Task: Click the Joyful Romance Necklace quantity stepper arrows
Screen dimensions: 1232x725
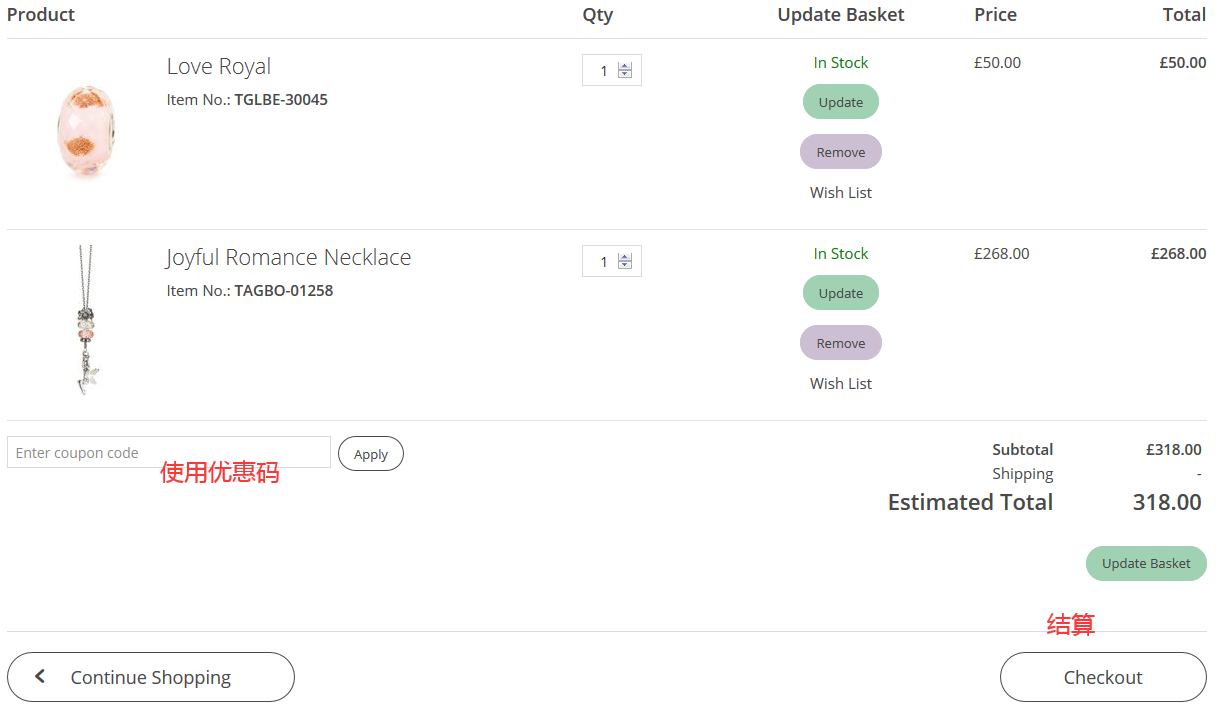Action: (x=625, y=261)
